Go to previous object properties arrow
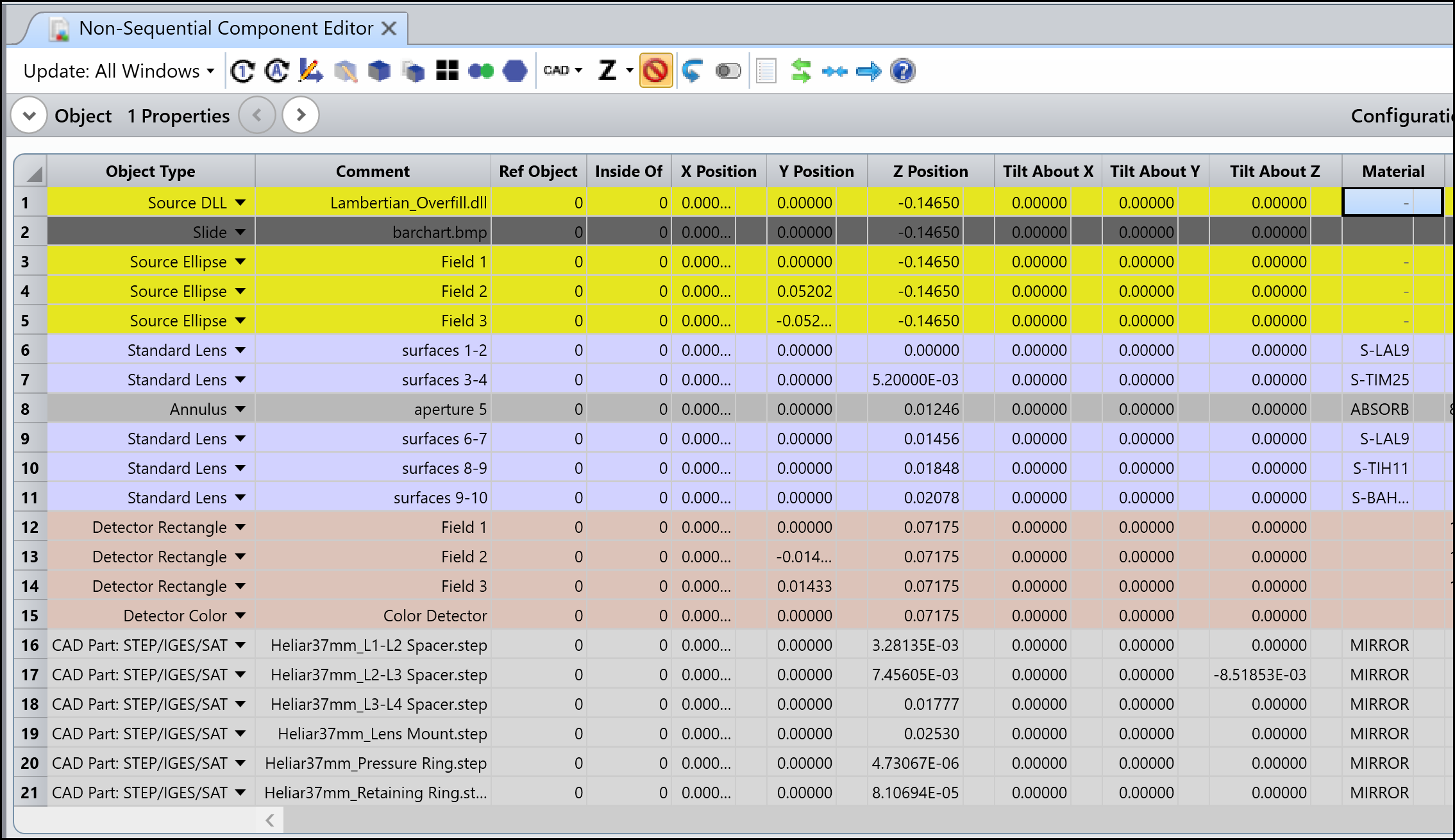This screenshot has width=1455, height=840. [x=257, y=115]
